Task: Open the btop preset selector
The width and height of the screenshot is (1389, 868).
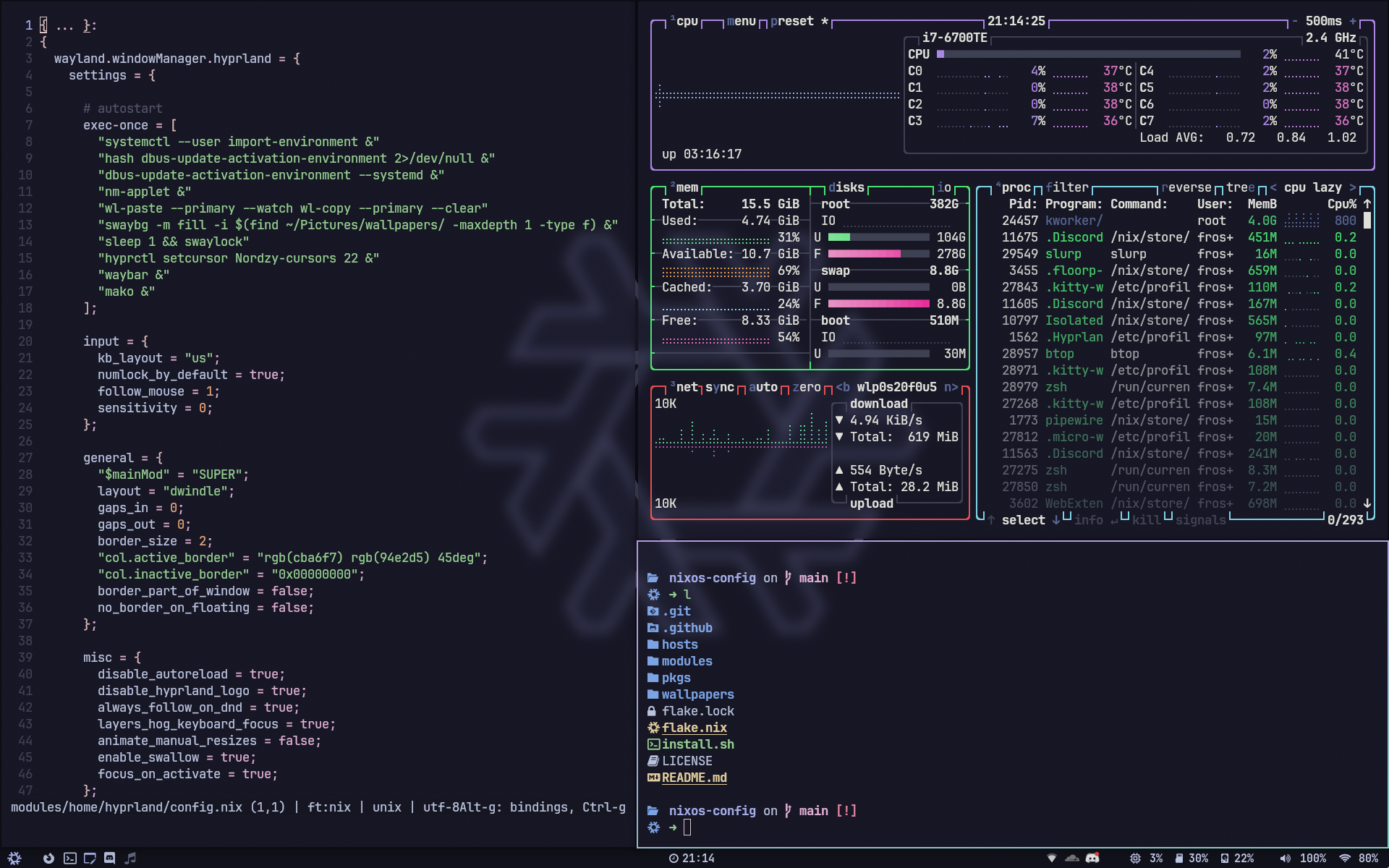Action: click(791, 21)
